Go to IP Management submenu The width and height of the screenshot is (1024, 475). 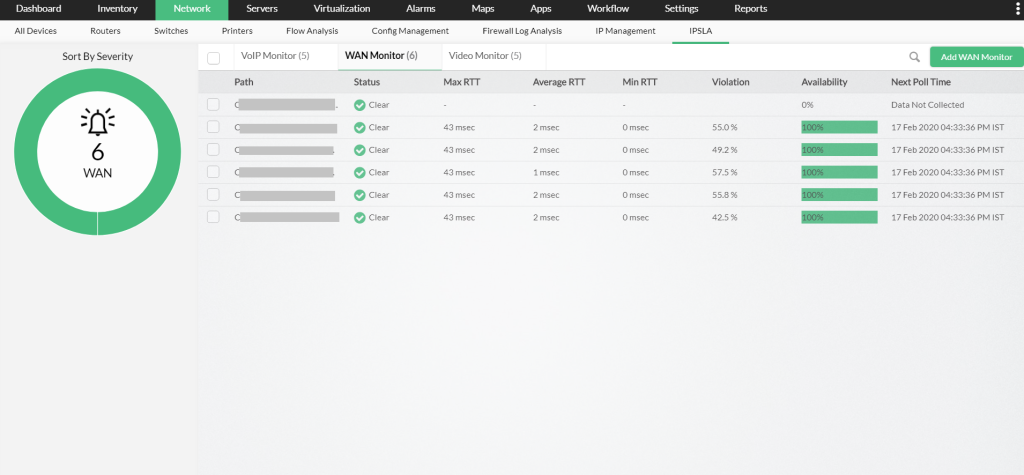[626, 31]
